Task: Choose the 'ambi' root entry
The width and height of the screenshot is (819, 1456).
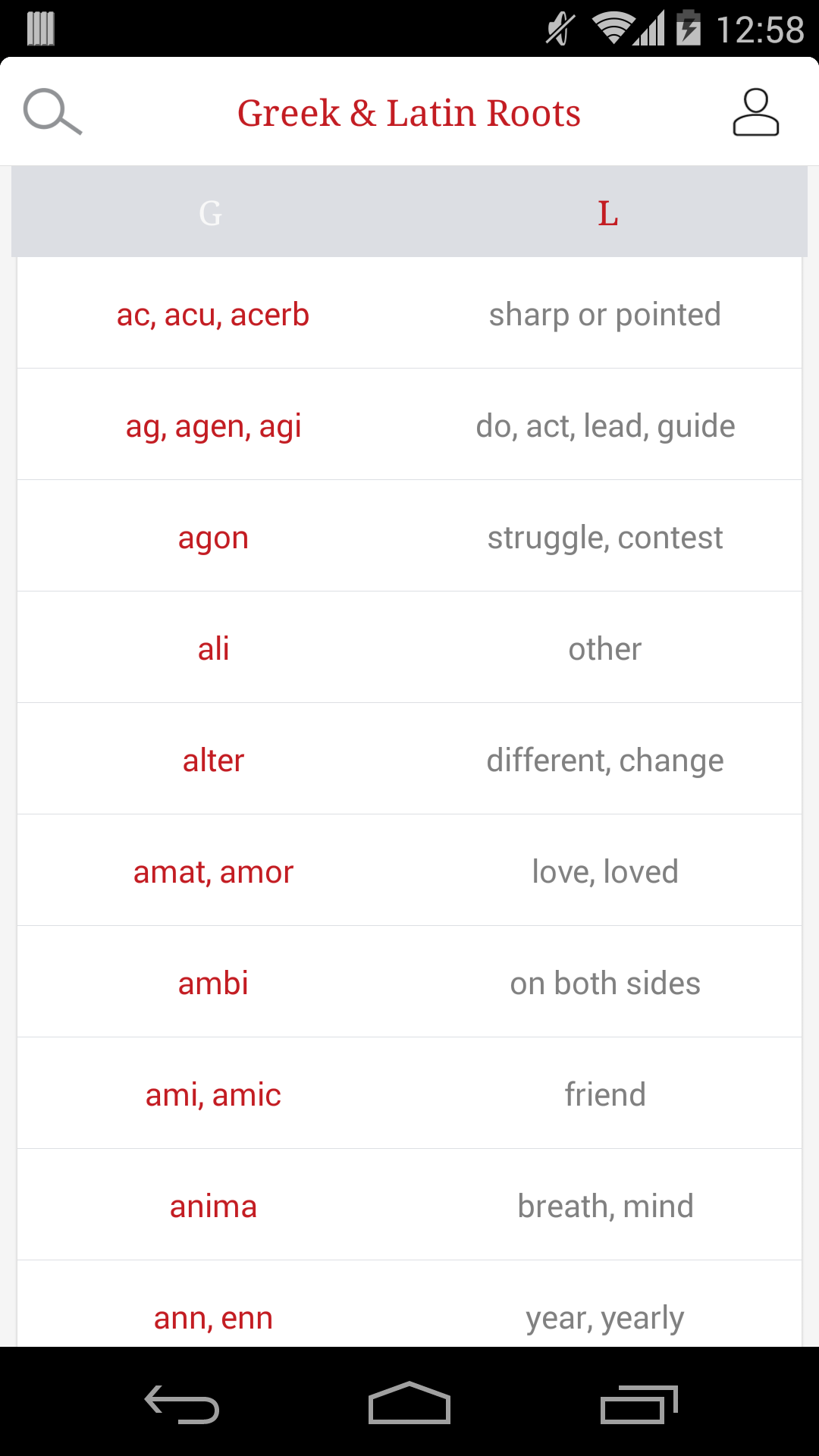Action: coord(409,982)
